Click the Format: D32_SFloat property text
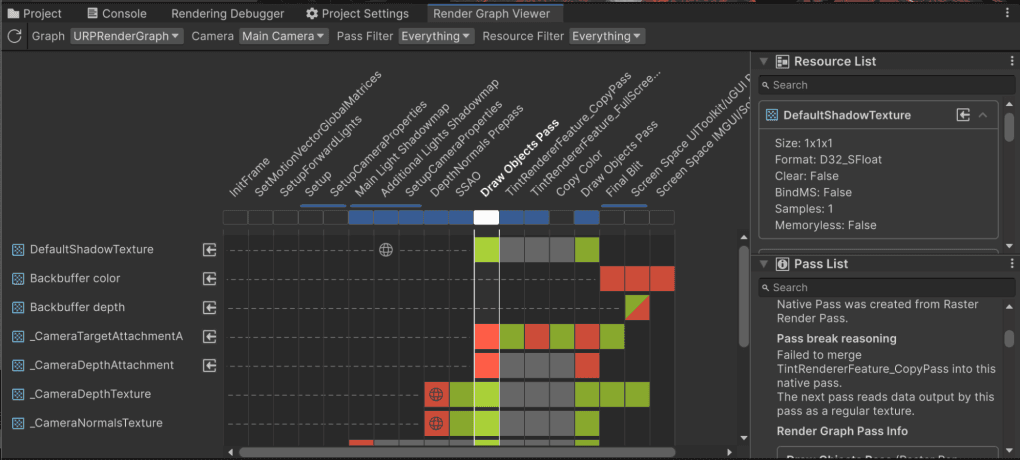The height and width of the screenshot is (460, 1020). click(828, 159)
